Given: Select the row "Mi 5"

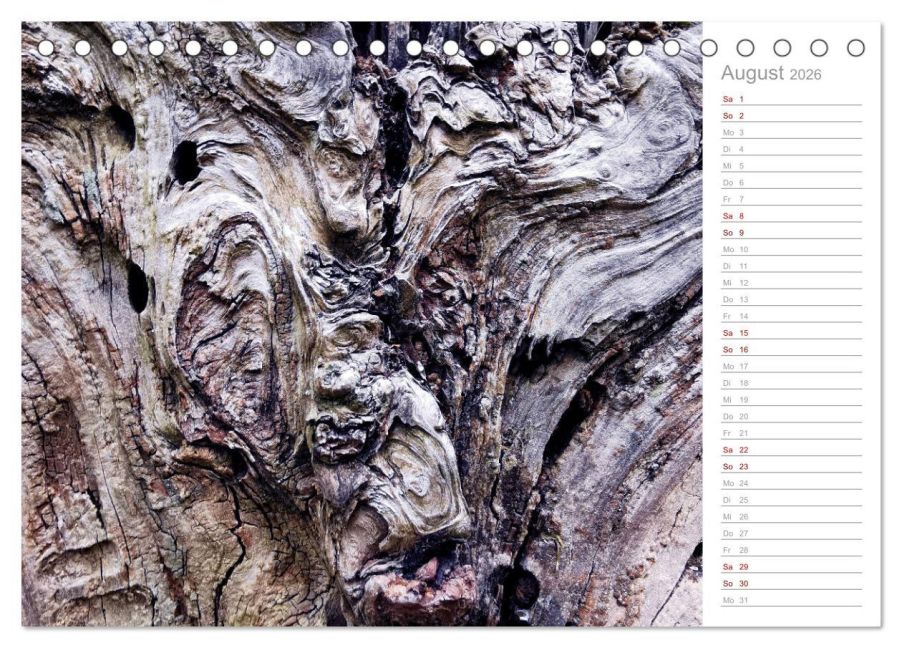Looking at the screenshot, I should (x=792, y=166).
